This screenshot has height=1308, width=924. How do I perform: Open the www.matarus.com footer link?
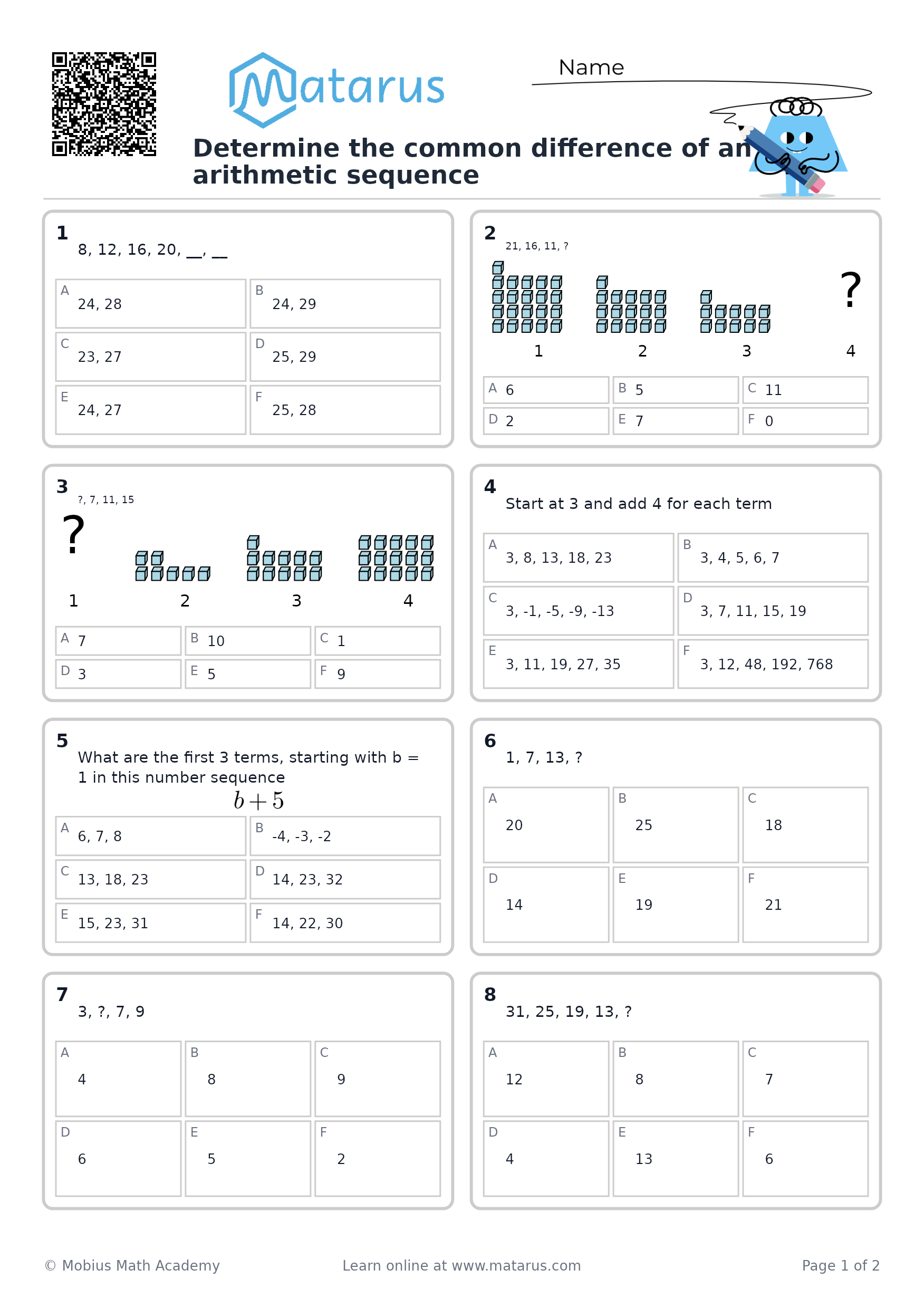tap(516, 1265)
